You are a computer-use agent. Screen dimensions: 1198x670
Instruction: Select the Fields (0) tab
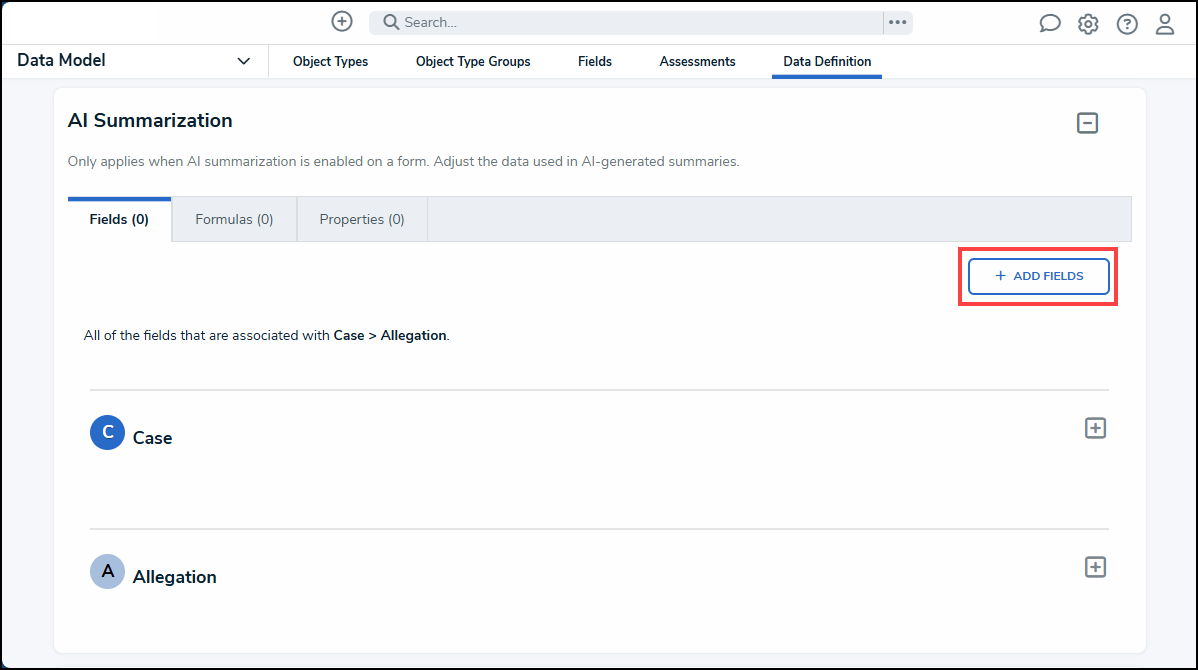pos(118,218)
